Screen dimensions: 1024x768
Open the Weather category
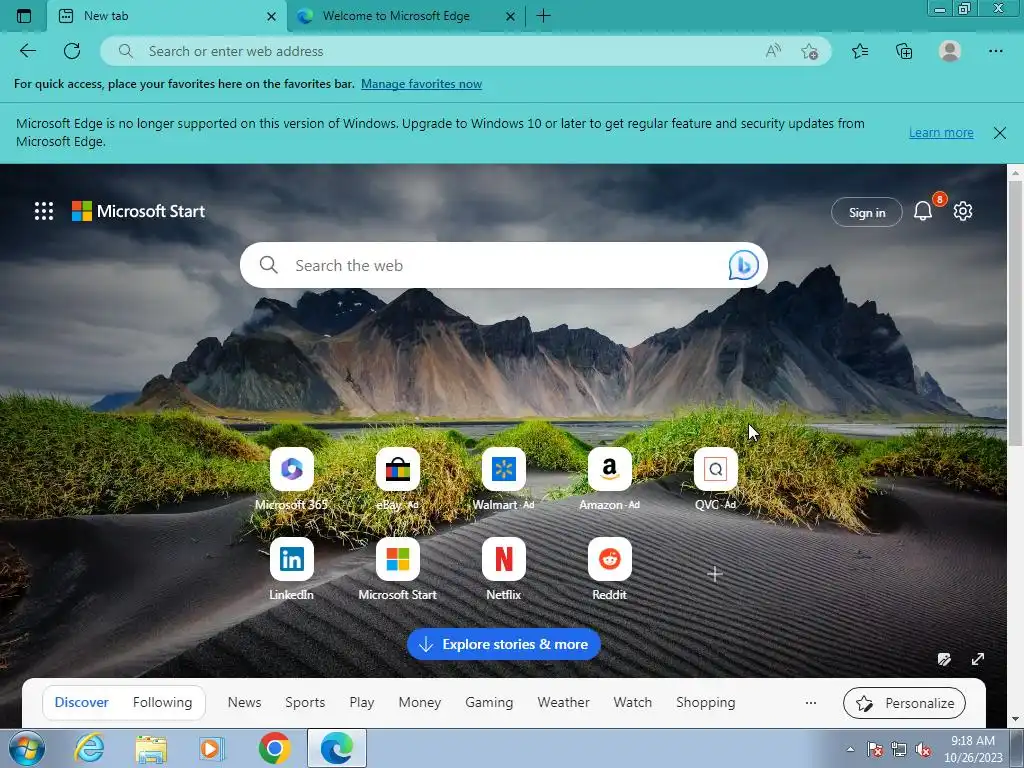click(x=564, y=703)
